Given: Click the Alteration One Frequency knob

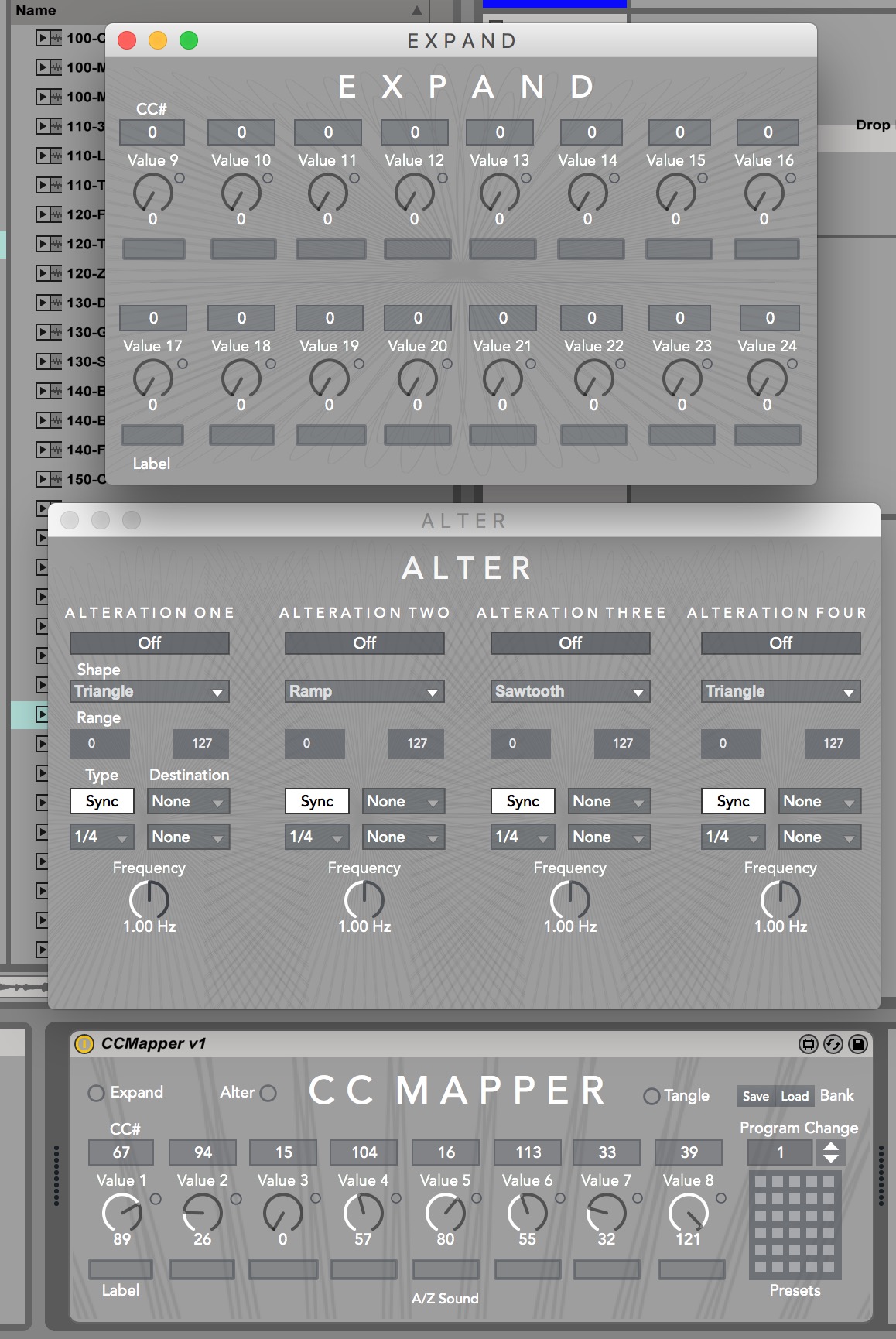Looking at the screenshot, I should click(x=149, y=900).
